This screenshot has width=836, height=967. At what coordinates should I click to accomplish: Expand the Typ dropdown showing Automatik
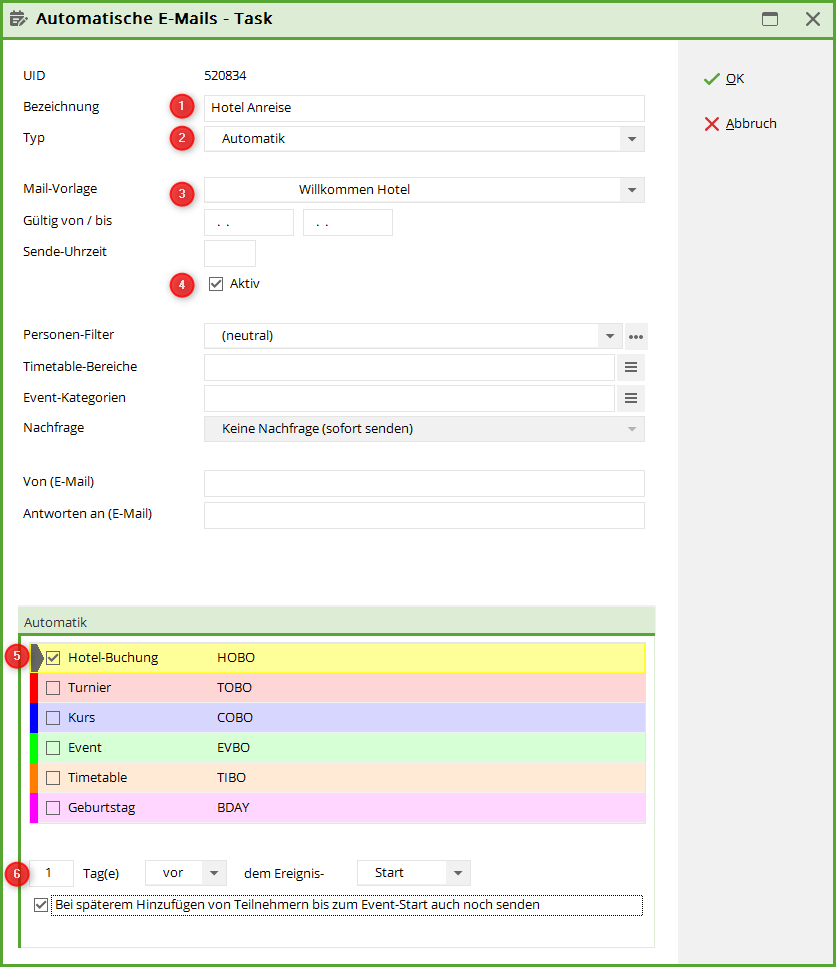click(631, 139)
